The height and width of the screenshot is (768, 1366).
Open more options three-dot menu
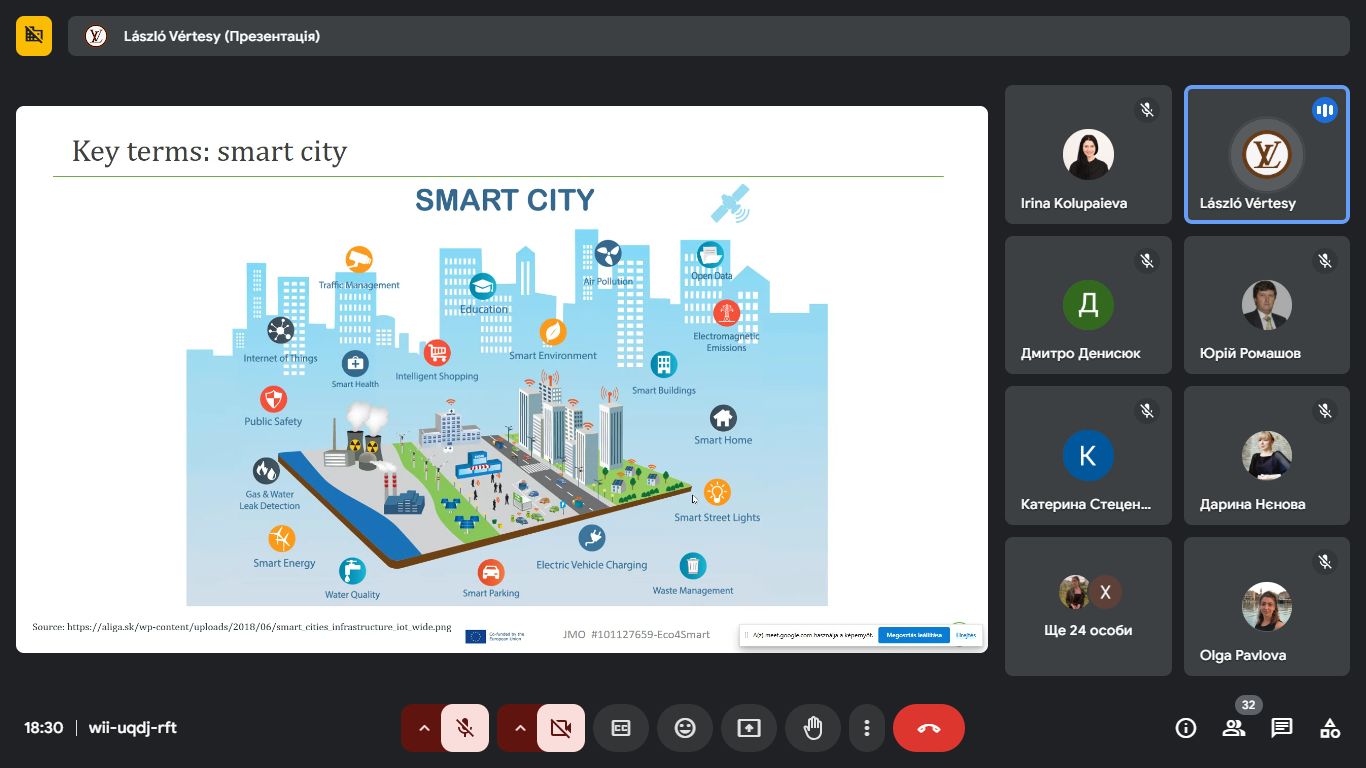pos(867,728)
